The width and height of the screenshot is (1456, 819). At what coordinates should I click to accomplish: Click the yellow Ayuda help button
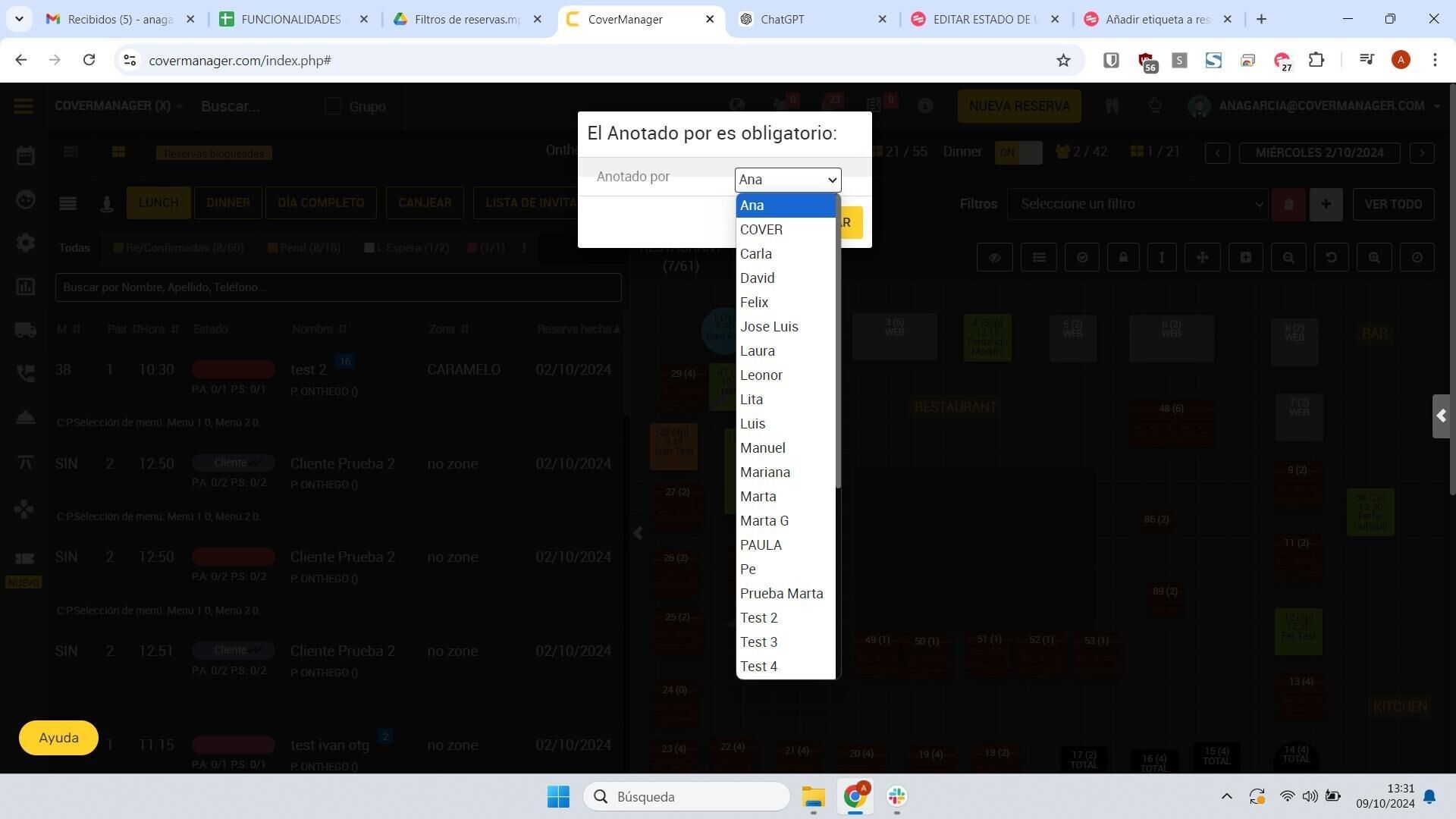58,738
